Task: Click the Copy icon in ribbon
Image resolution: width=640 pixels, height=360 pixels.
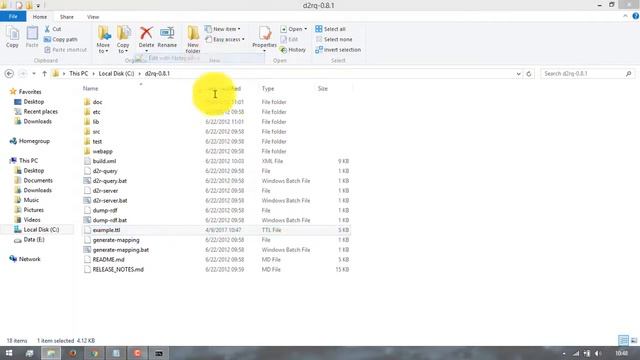Action: [x=12, y=37]
